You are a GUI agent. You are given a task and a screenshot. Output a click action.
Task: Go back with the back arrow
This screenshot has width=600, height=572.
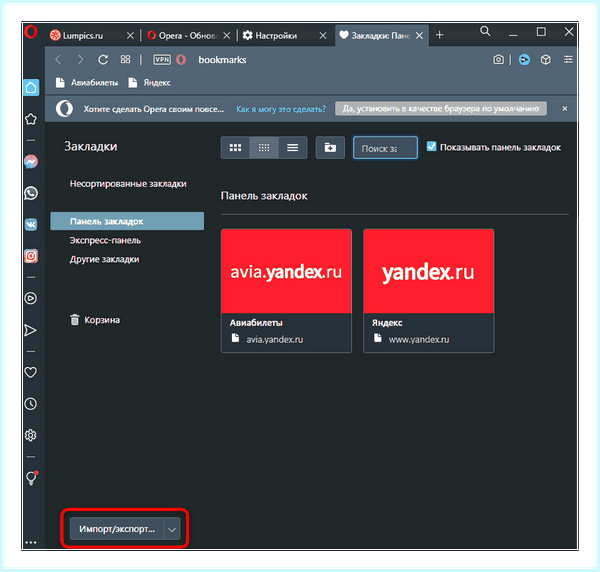click(58, 59)
